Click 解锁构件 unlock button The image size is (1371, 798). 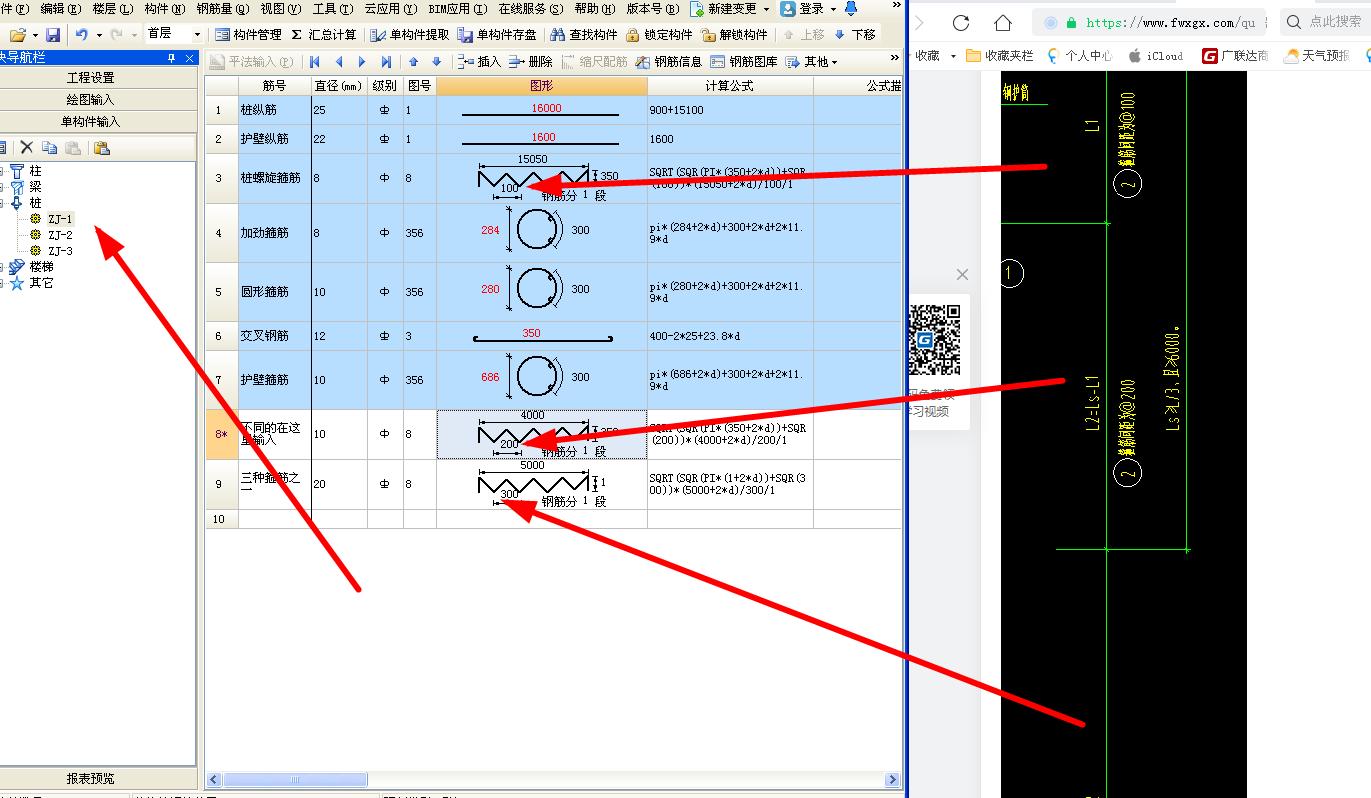(734, 35)
